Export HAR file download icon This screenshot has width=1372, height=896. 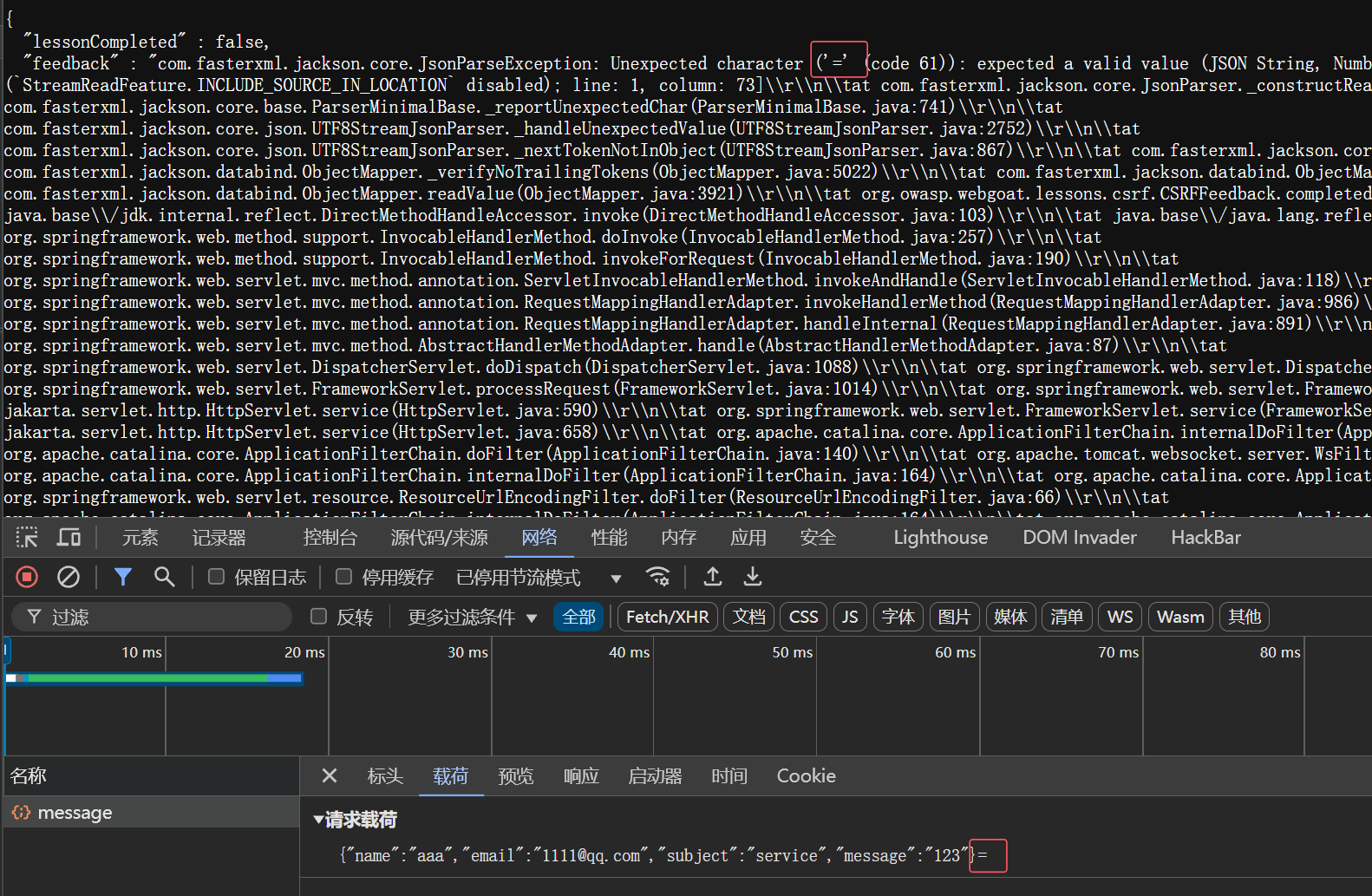pos(753,577)
